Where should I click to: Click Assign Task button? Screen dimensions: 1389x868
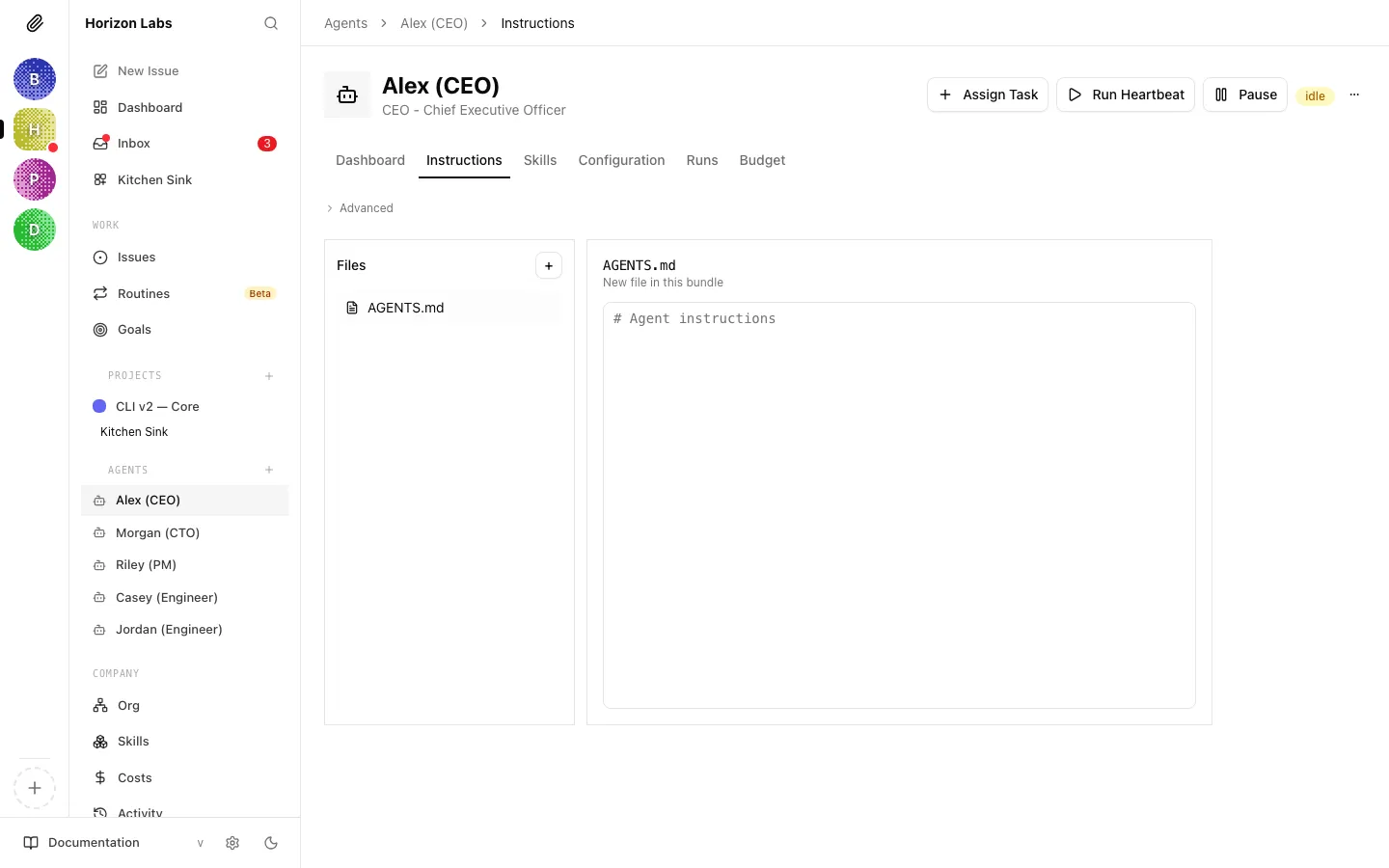(x=988, y=95)
